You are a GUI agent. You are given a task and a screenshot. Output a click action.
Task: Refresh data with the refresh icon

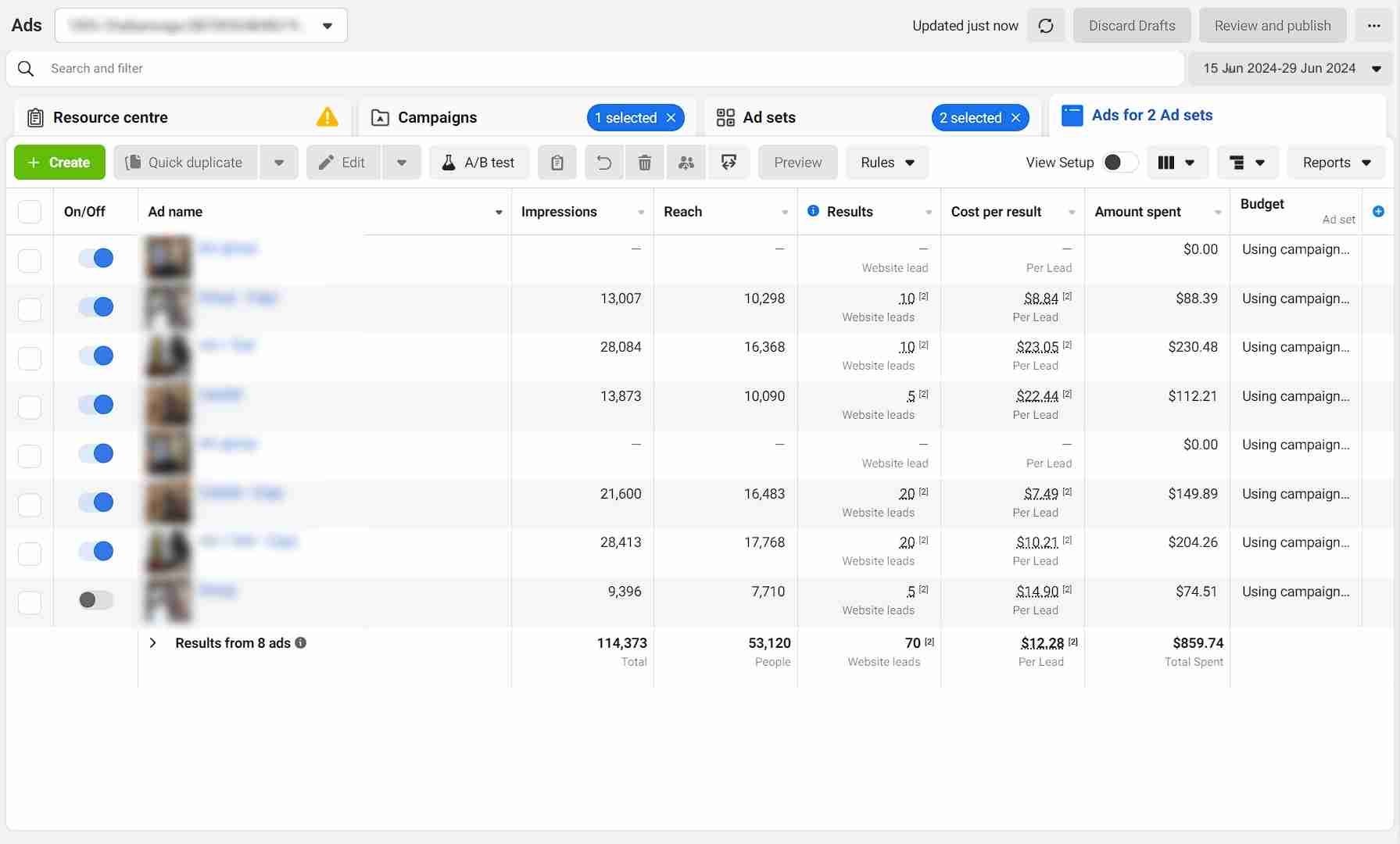click(x=1046, y=25)
